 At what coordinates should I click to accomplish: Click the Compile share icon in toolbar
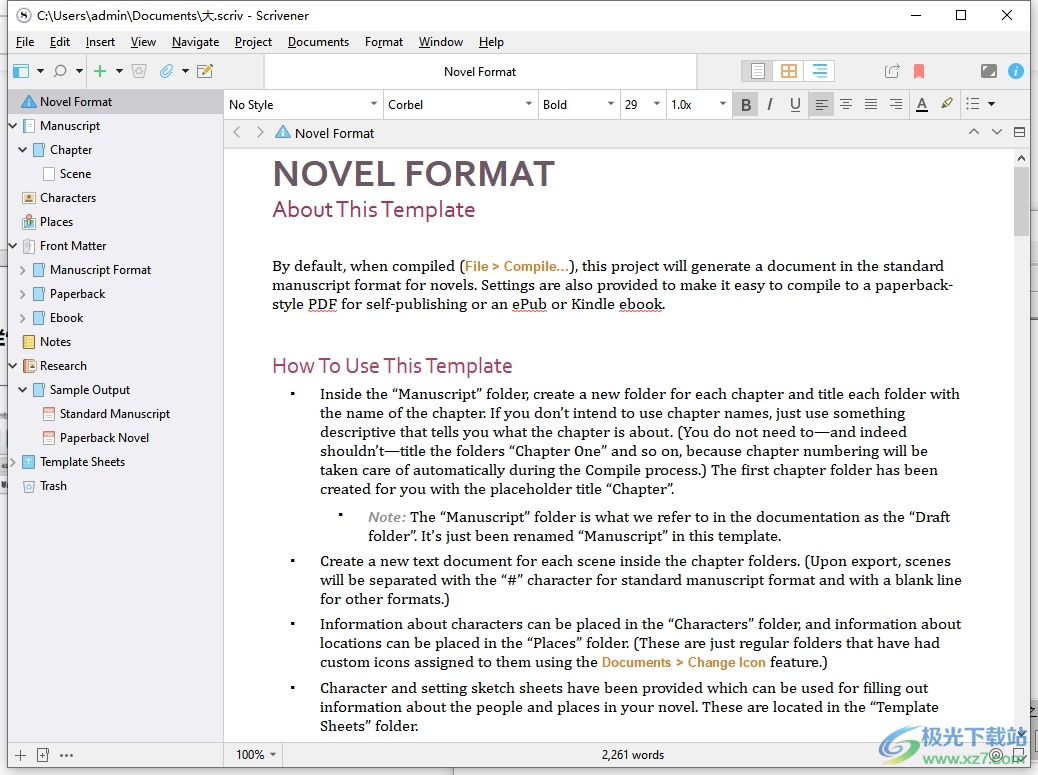pos(892,71)
